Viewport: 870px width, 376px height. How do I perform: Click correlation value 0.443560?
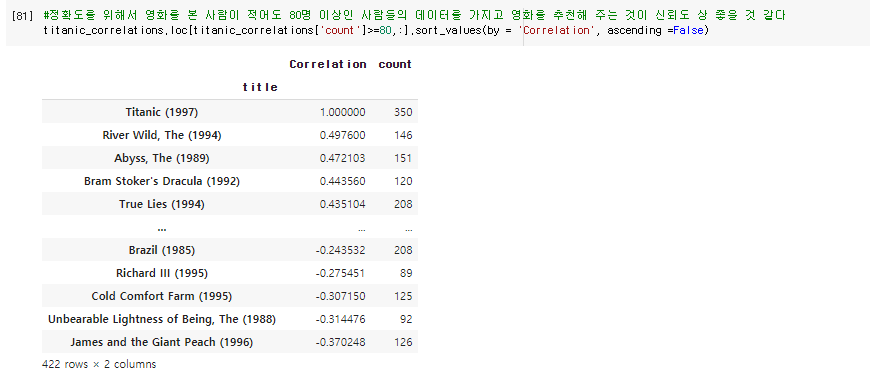coord(342,181)
